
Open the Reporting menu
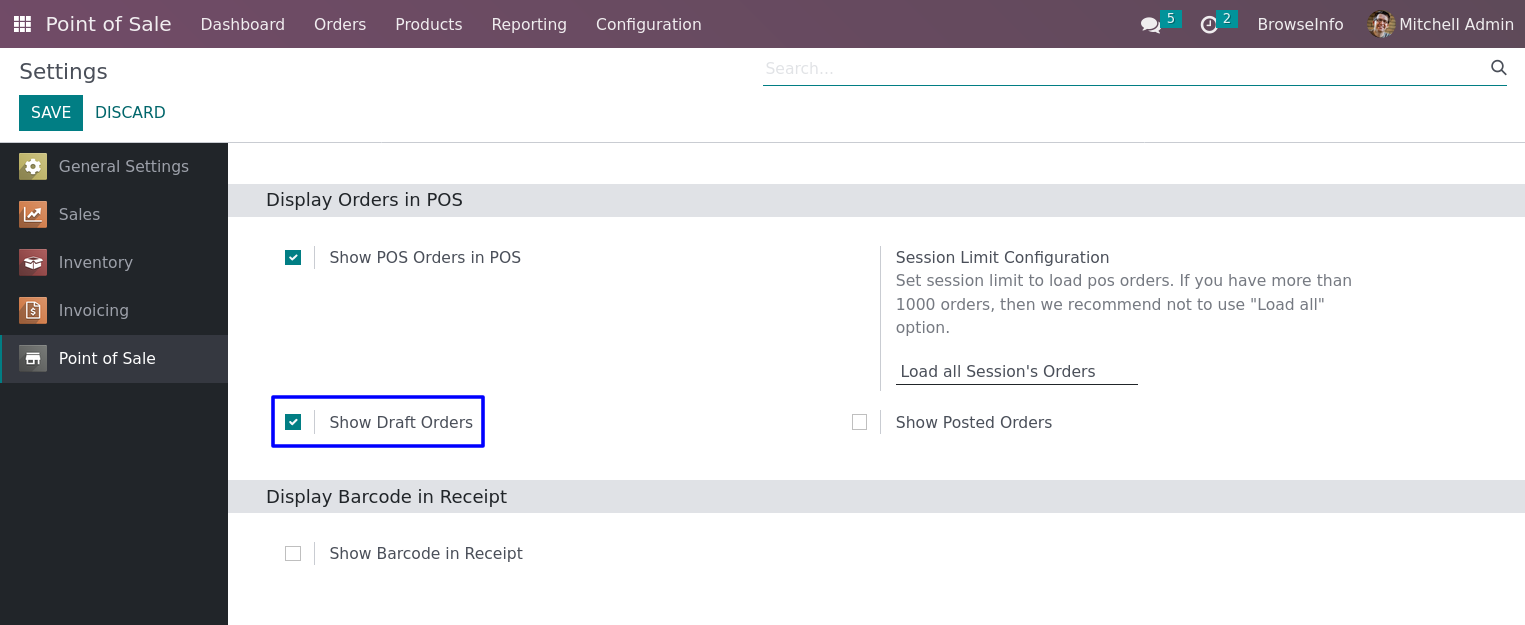(529, 24)
